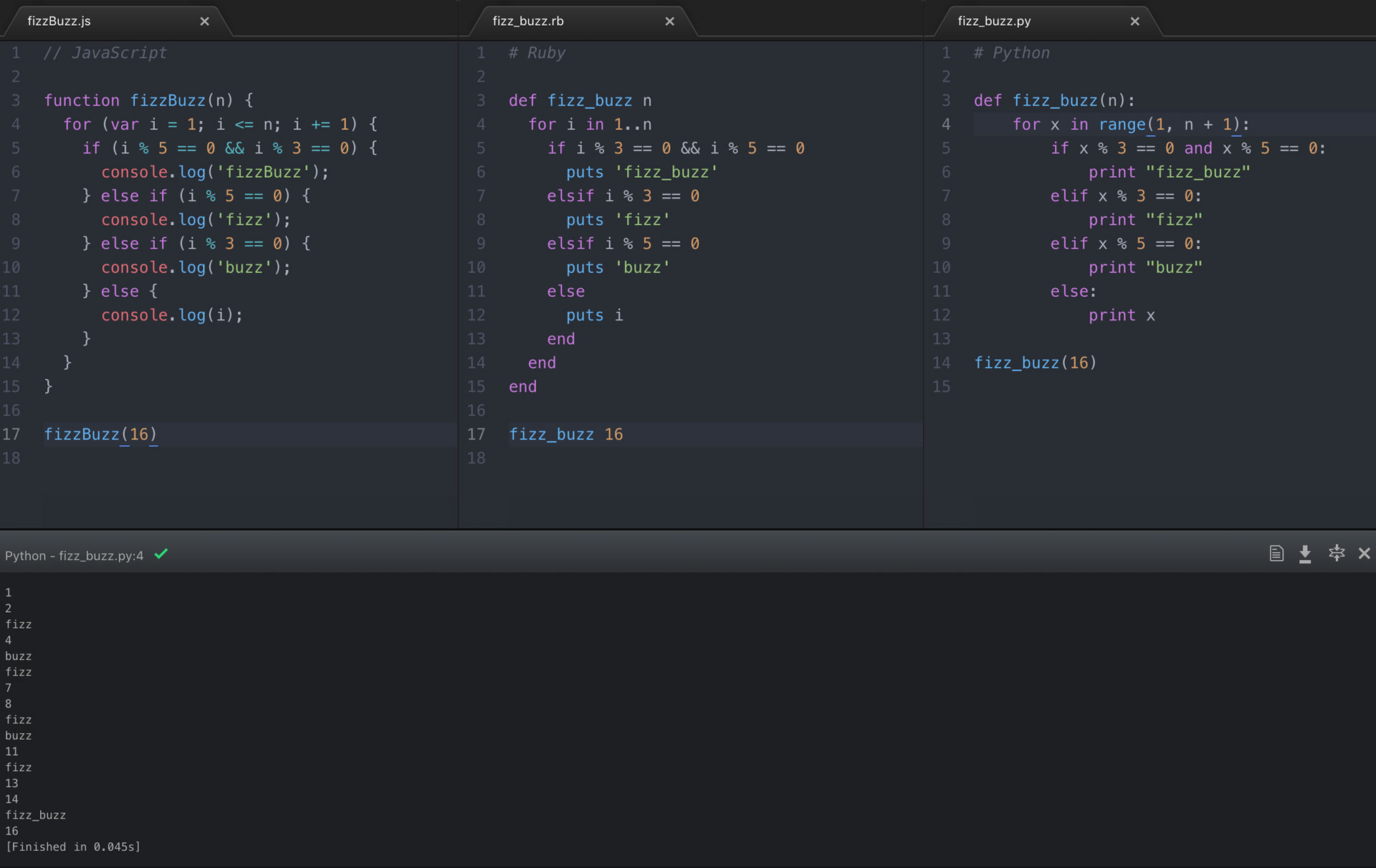The height and width of the screenshot is (868, 1376).
Task: Switch to the fizz_buzz.rb tab
Action: 528,22
